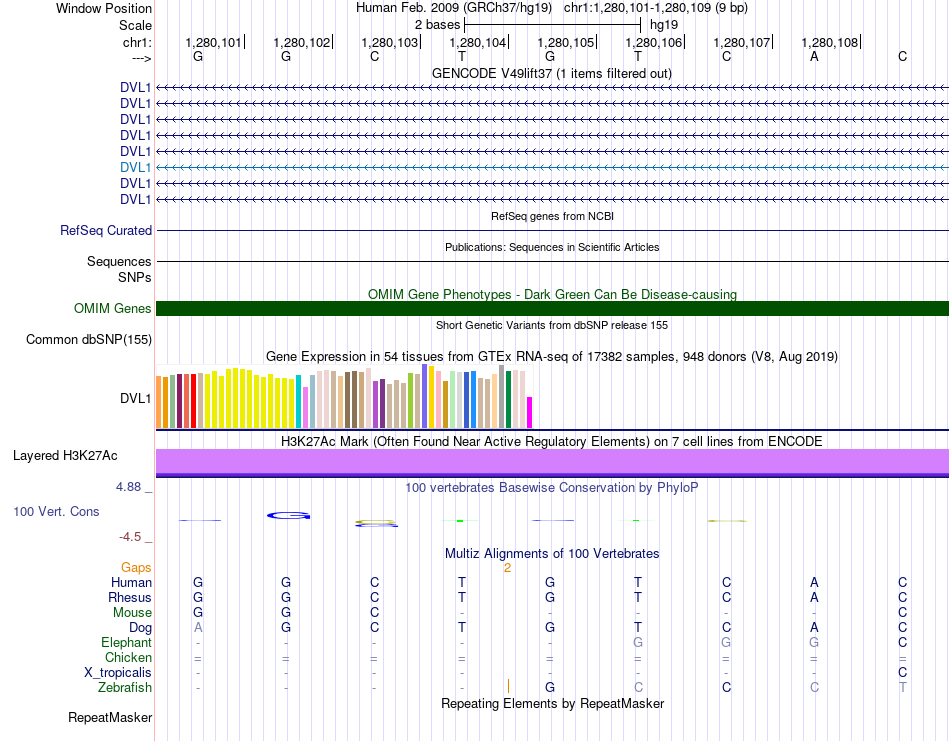The image size is (950, 741).
Task: Open the GENCODE V49lift37 track title
Action: [x=552, y=74]
